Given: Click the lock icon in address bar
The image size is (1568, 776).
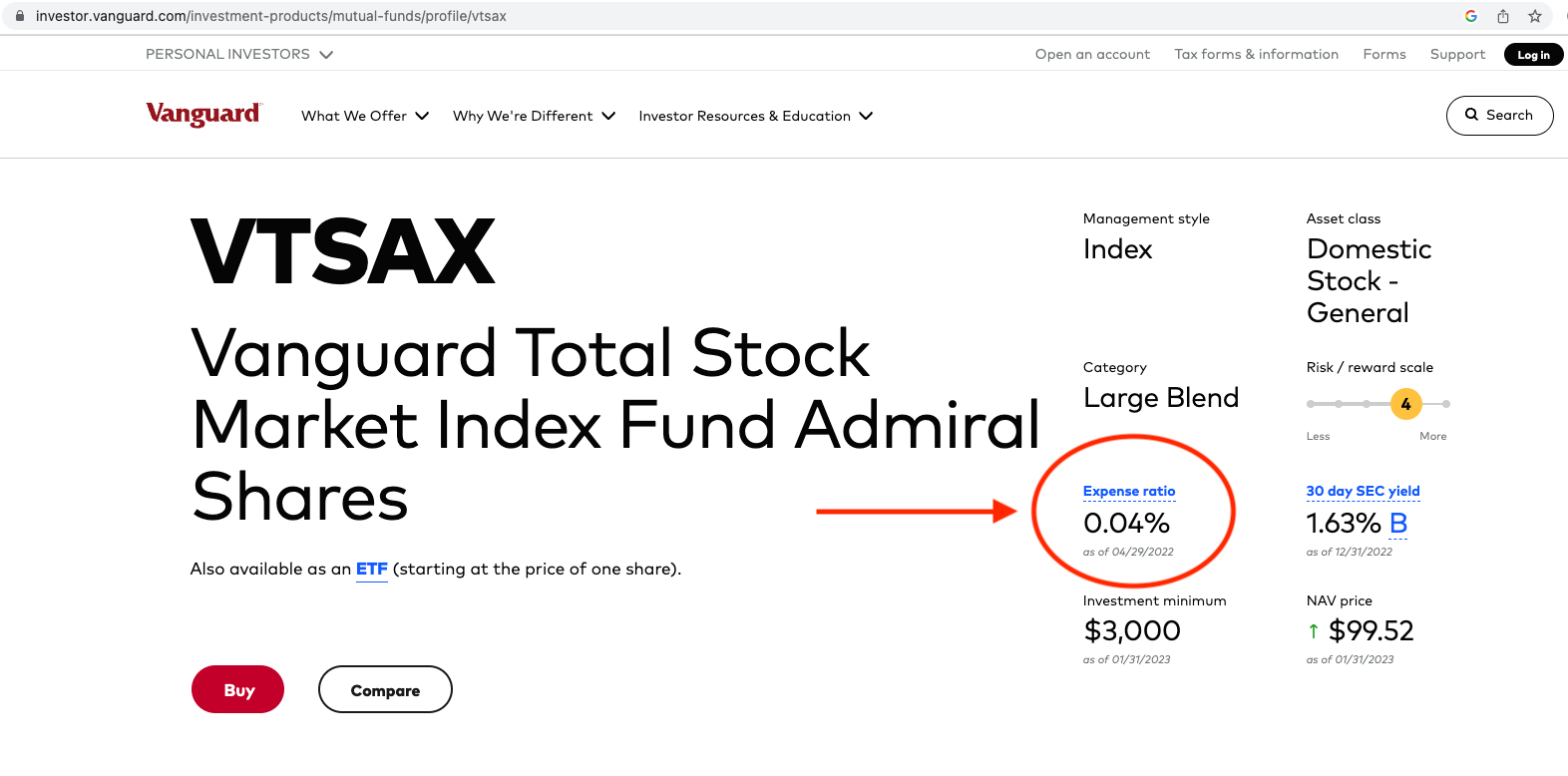Looking at the screenshot, I should pos(20,16).
